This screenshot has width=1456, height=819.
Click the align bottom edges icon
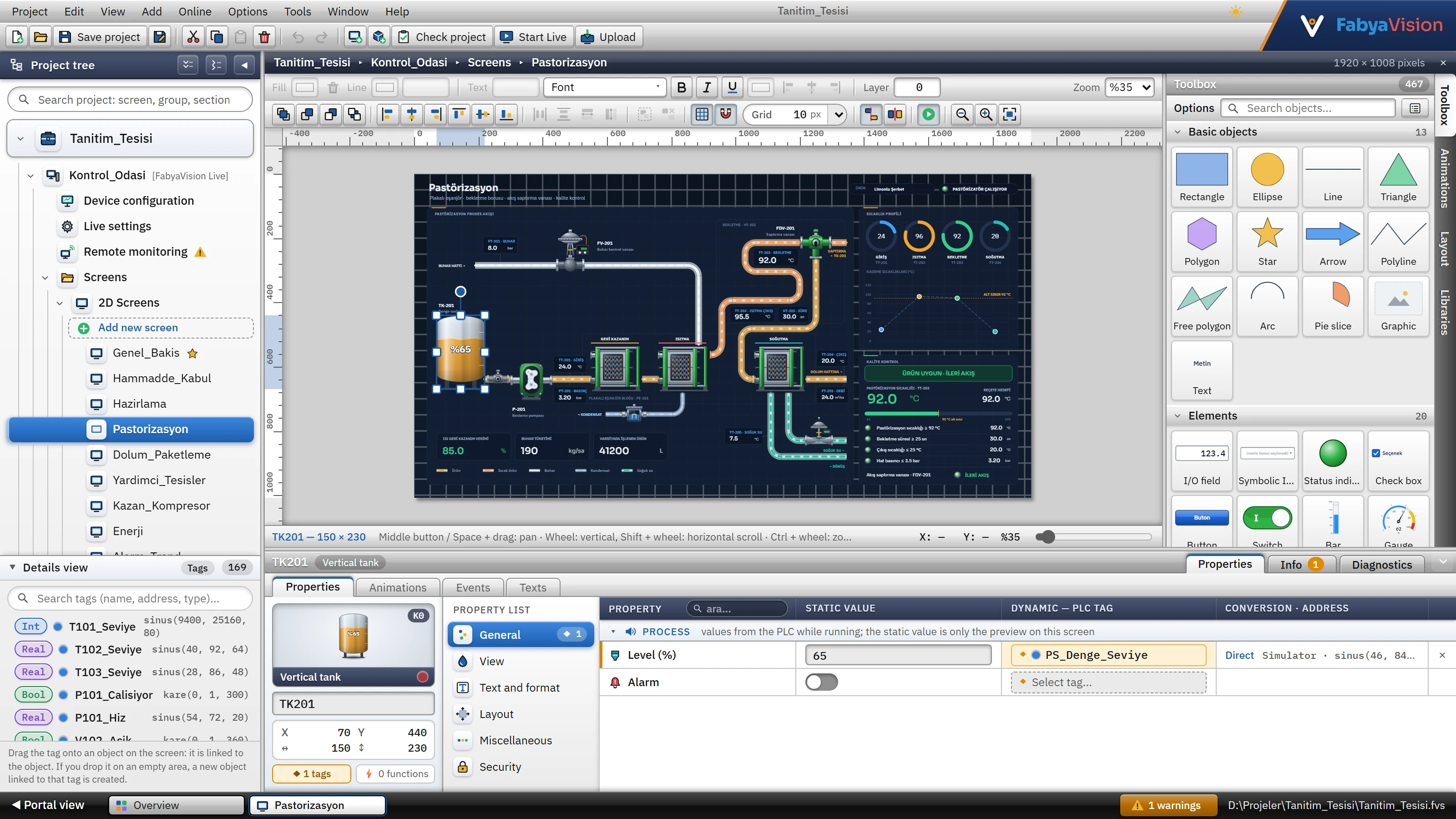point(507,114)
